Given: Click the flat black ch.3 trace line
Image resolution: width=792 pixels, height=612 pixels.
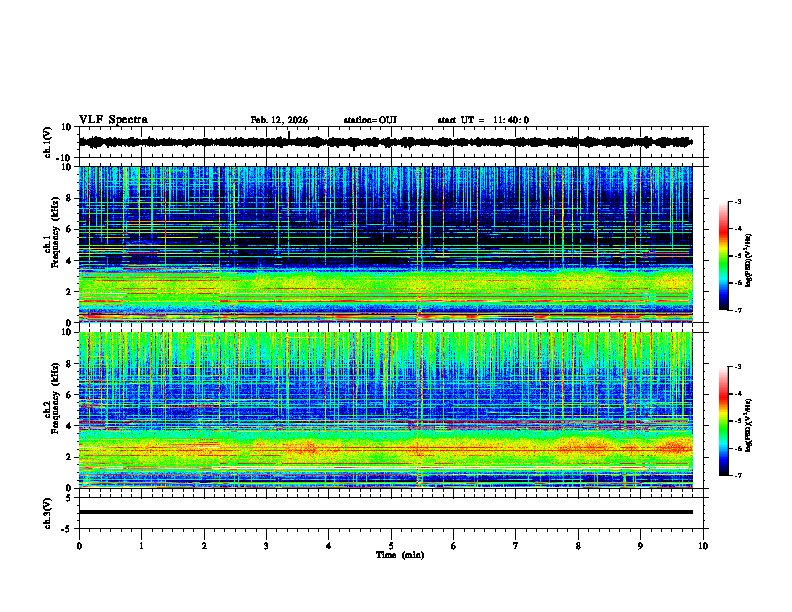Looking at the screenshot, I should point(385,512).
